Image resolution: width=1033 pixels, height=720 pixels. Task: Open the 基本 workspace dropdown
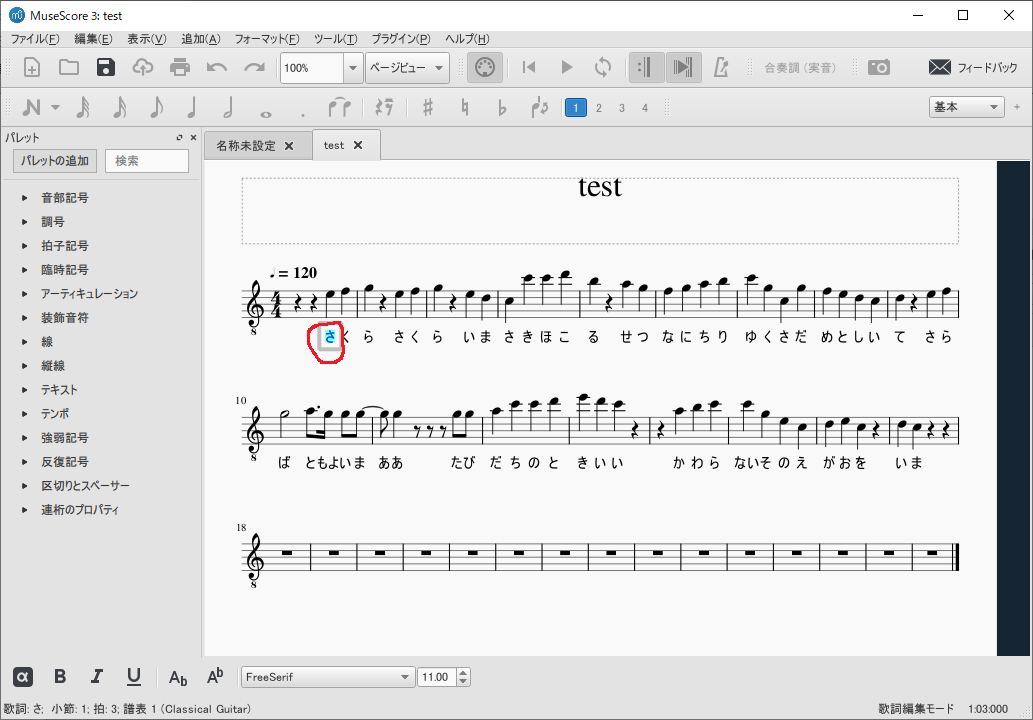point(966,107)
